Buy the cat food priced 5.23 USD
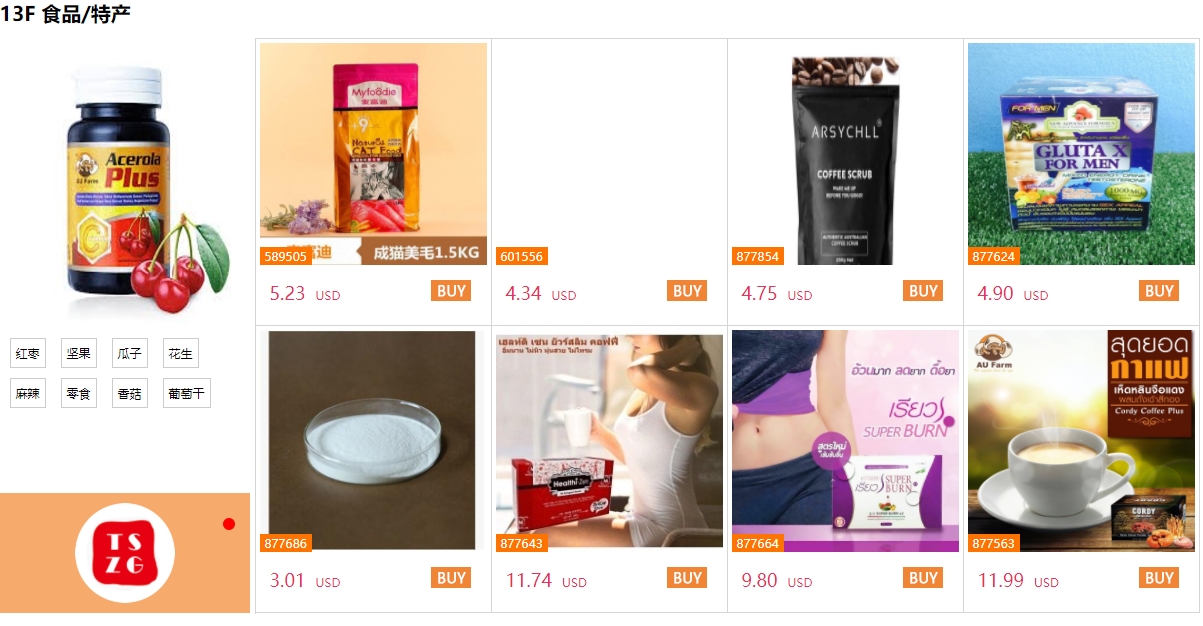Viewport: 1203px width, 626px height. pyautogui.click(x=451, y=291)
